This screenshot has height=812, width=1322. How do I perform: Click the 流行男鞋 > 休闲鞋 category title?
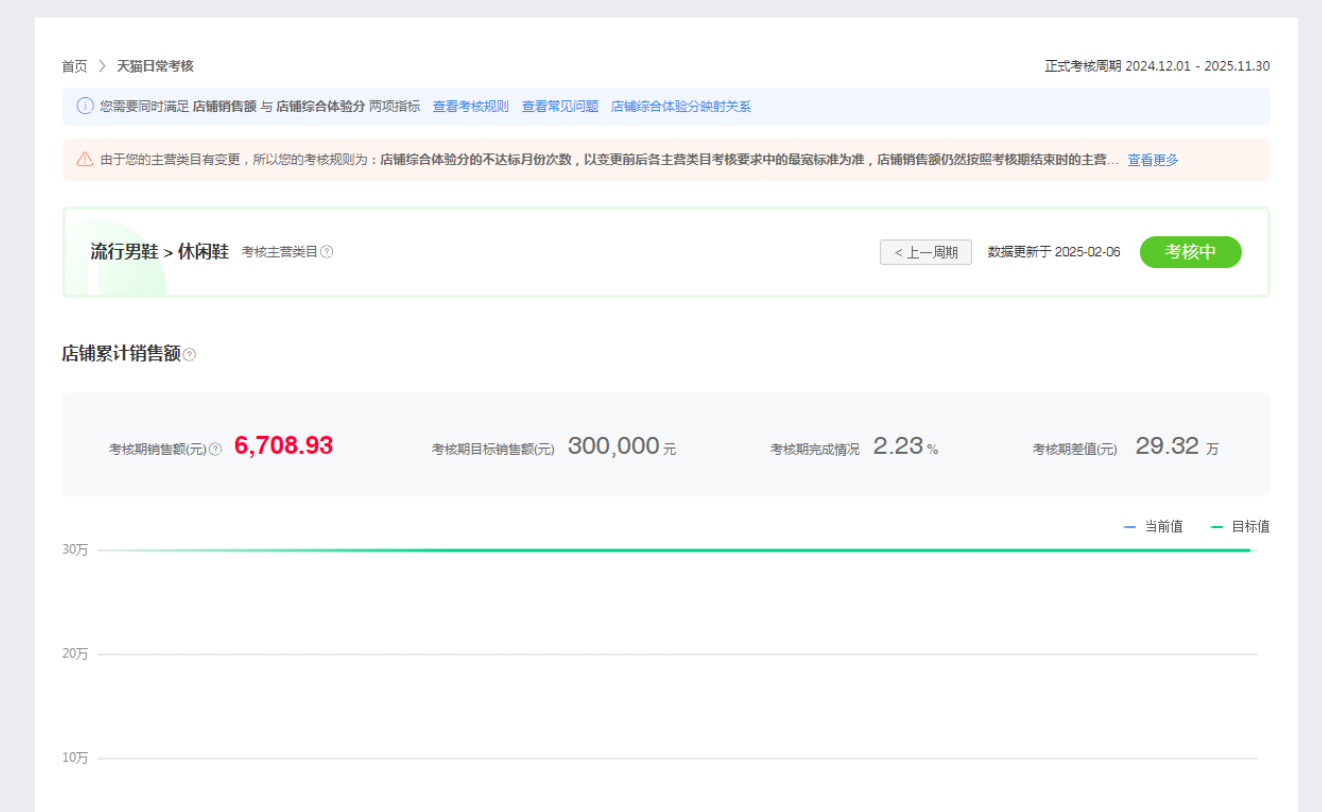coord(159,252)
